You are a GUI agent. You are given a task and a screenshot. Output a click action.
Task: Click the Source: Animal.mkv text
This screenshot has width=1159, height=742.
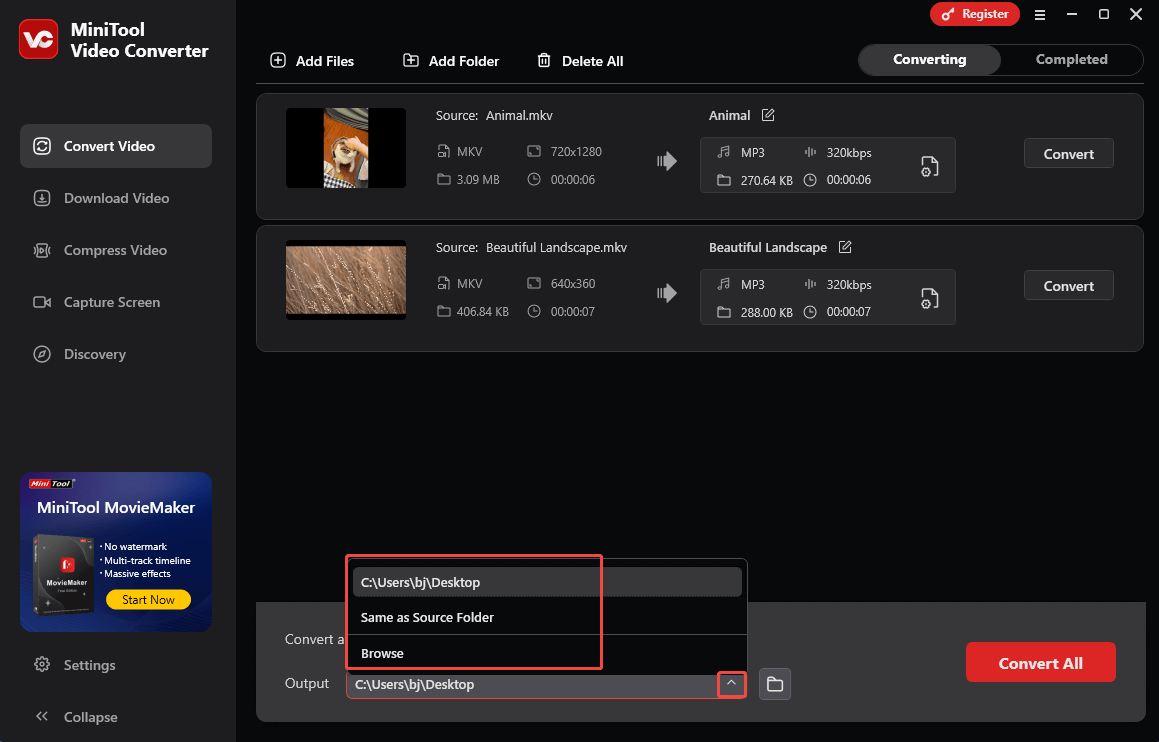coord(494,115)
